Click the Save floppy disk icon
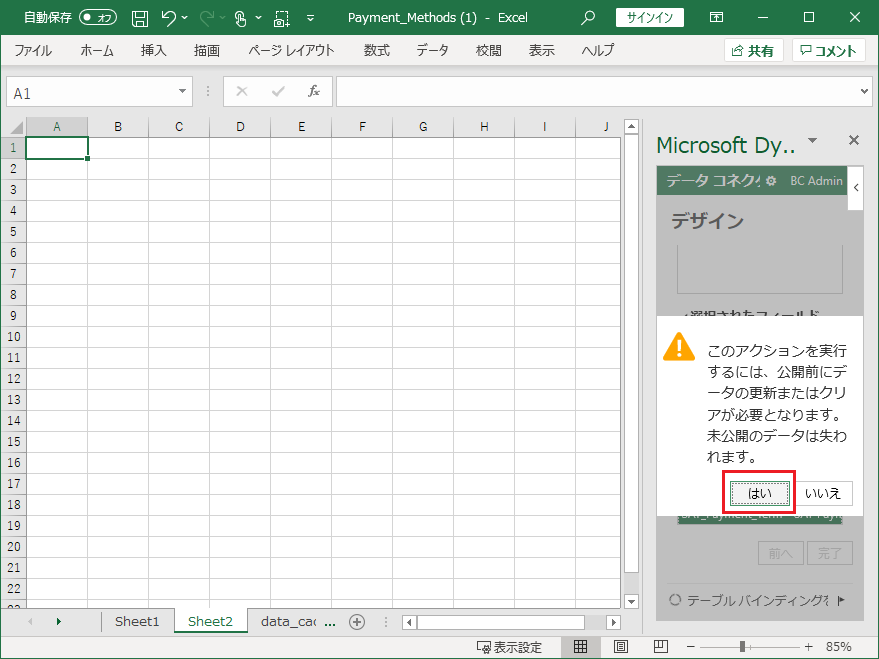This screenshot has height=659, width=879. (140, 18)
